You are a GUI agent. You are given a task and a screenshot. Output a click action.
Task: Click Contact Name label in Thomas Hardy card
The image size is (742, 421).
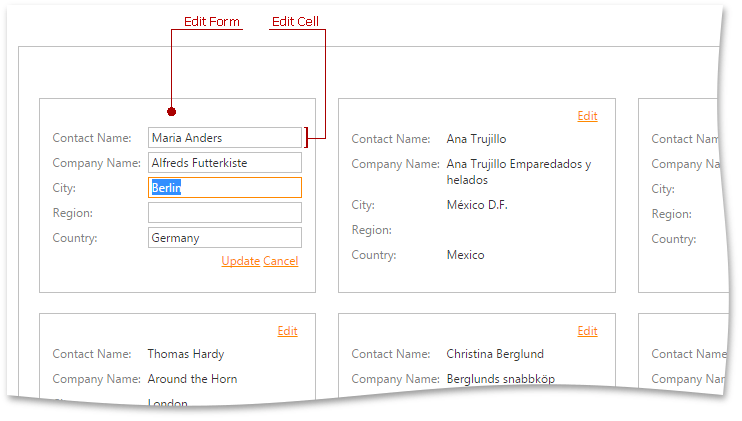click(x=92, y=354)
